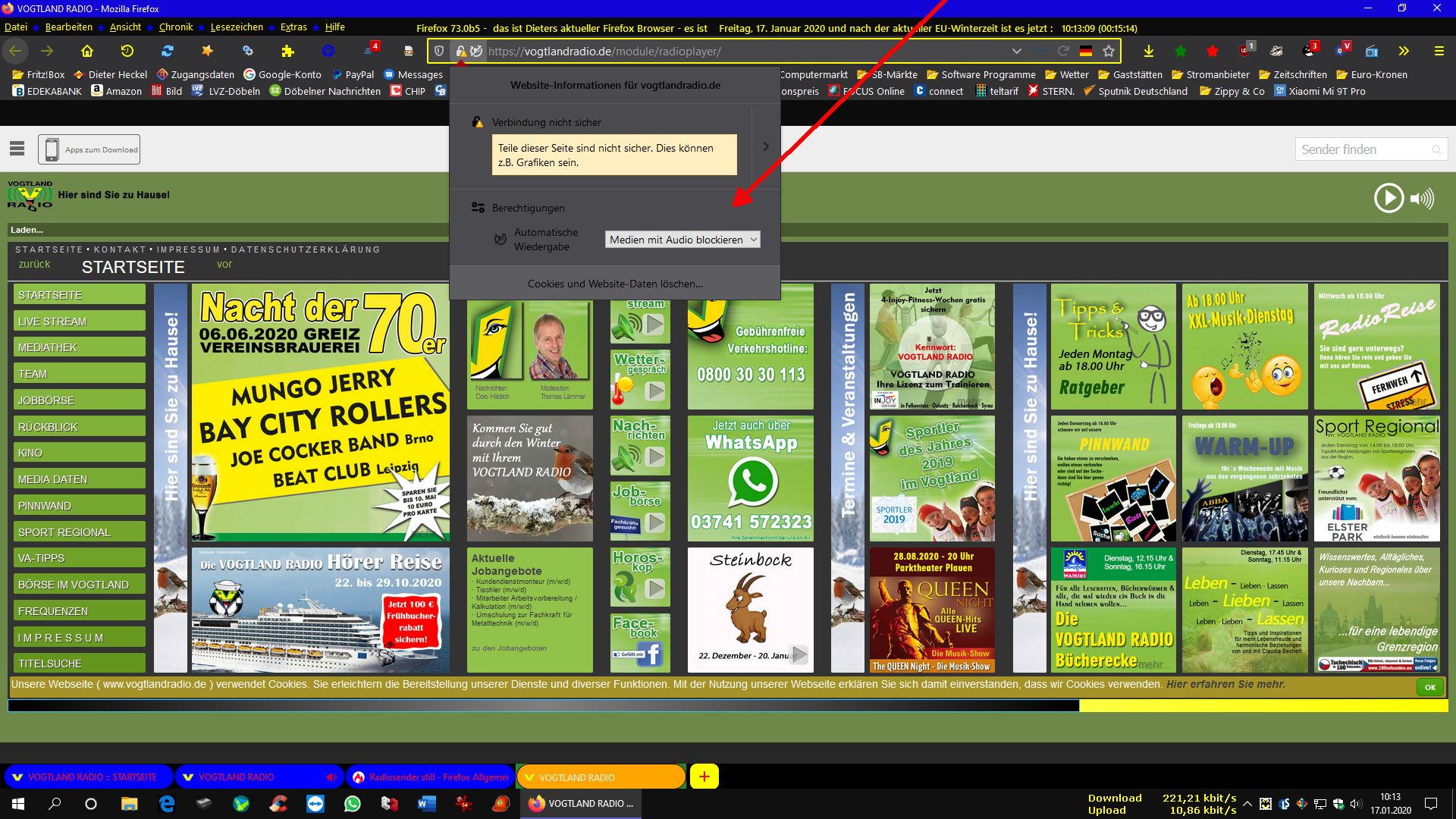The image size is (1456, 819).
Task: Click the tracking protection shield icon
Action: point(439,51)
